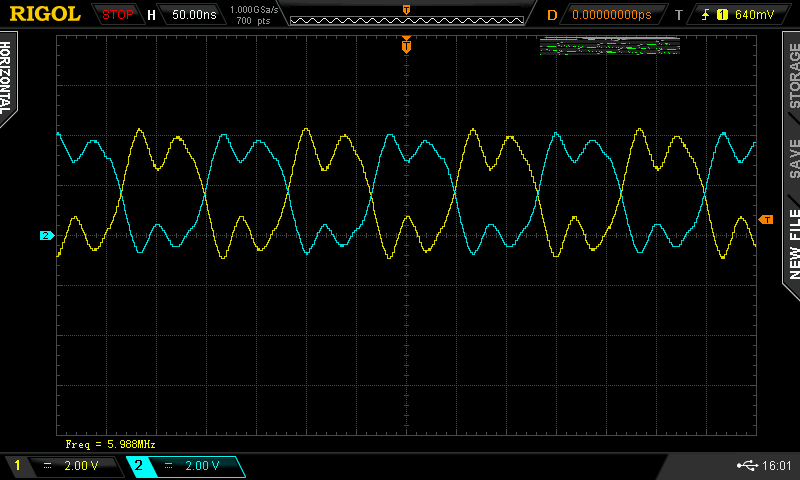Select the NEW FILE menu tab
This screenshot has width=800, height=480.
pos(794,244)
